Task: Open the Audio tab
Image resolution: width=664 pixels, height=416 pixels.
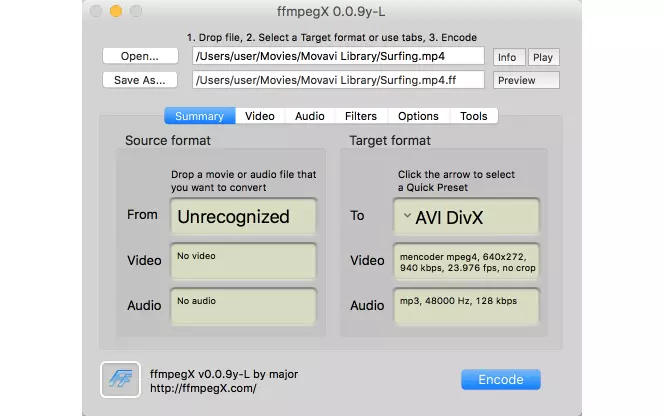Action: (310, 116)
